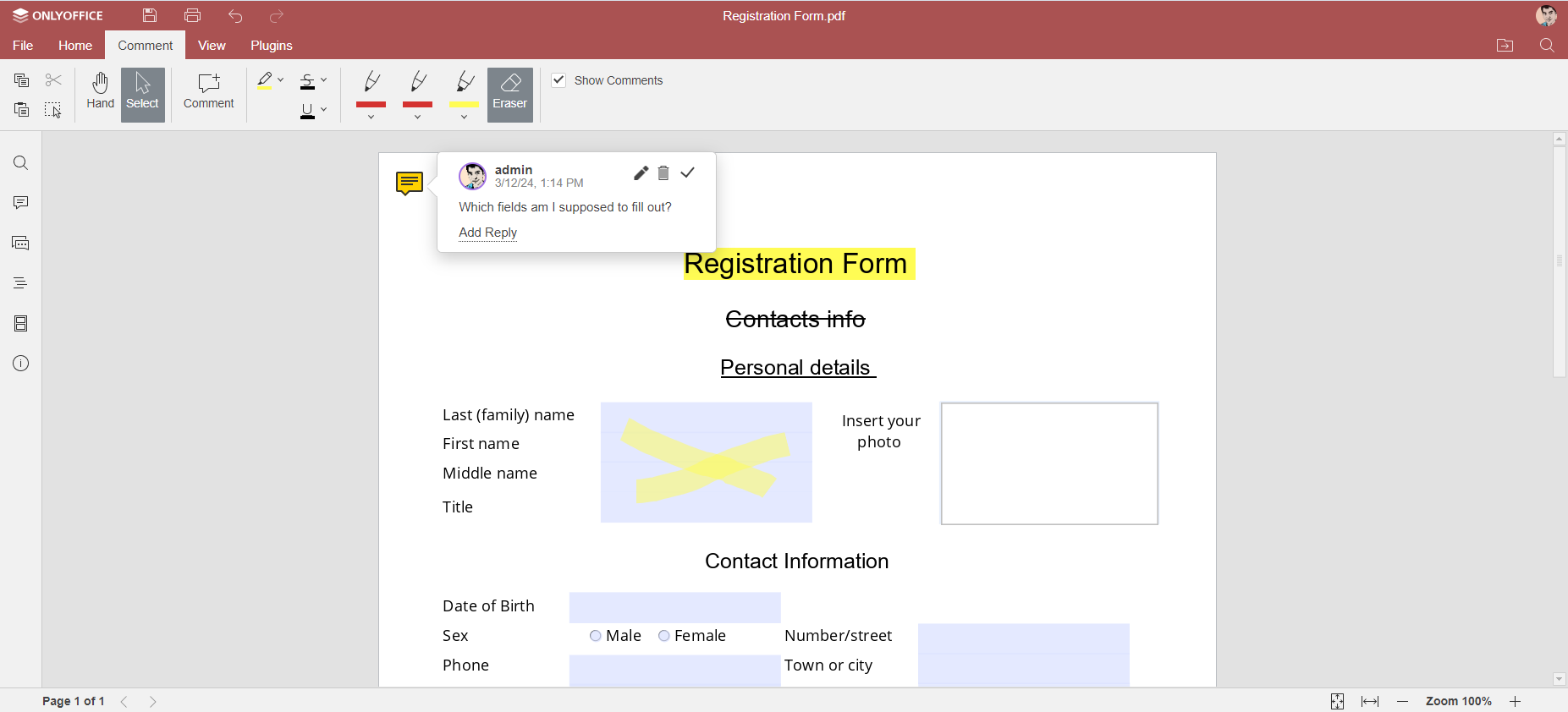
Task: Select the Male radio button
Action: point(596,636)
